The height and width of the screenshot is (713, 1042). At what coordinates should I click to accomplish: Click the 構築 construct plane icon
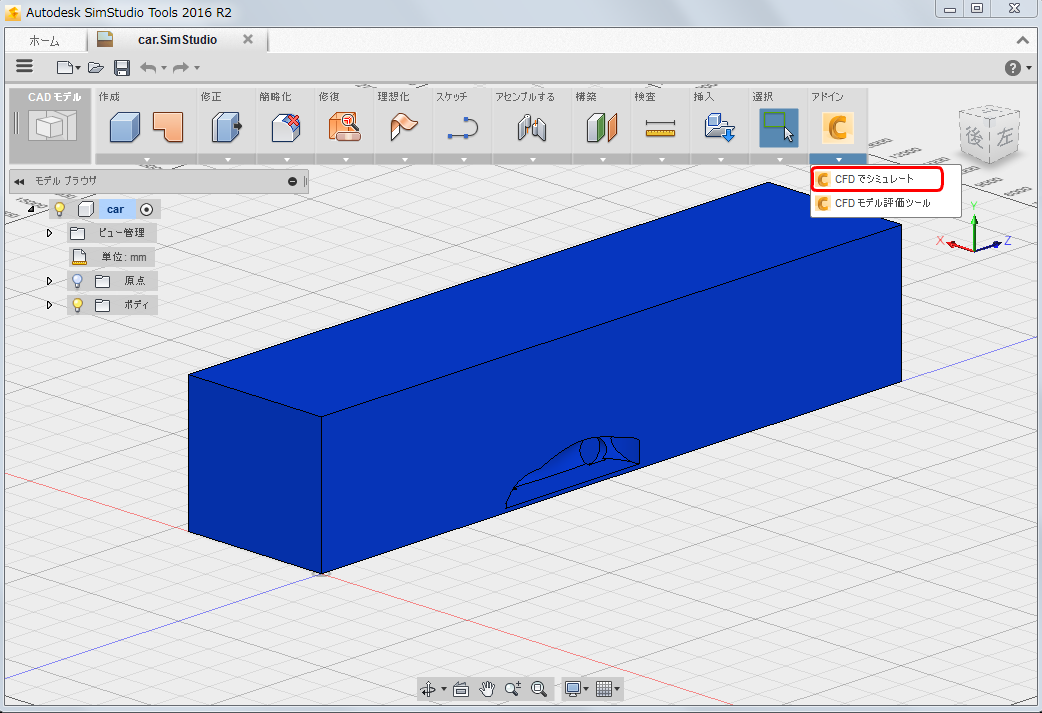click(602, 126)
